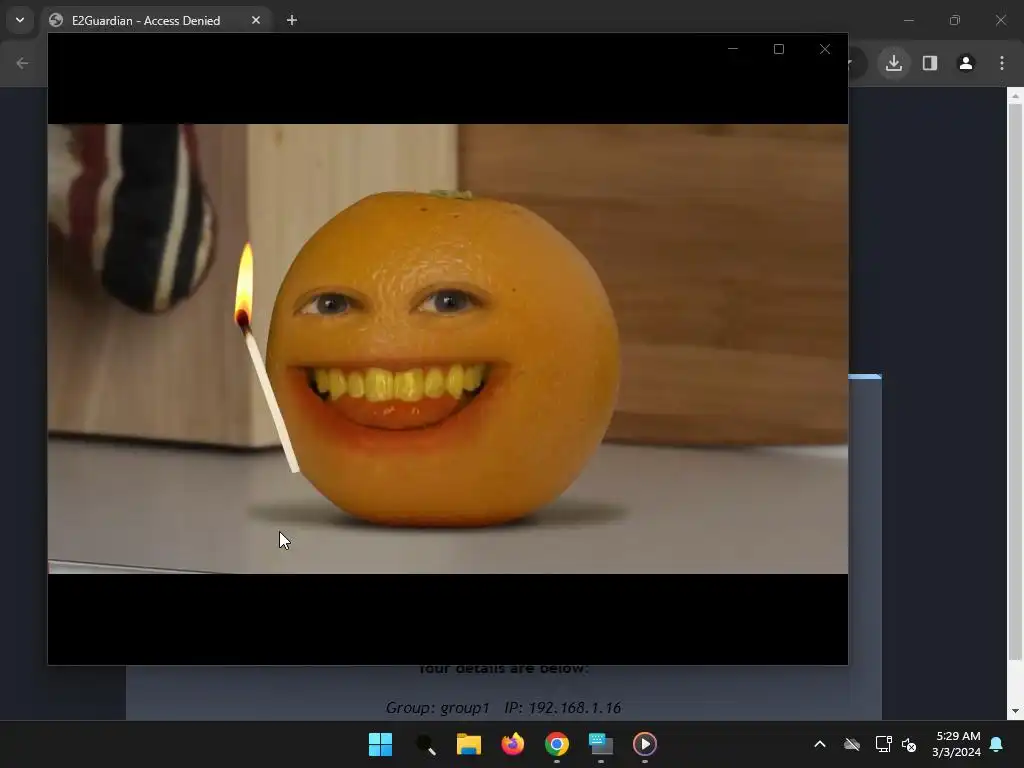
Task: Minimize the video player window
Action: [733, 49]
